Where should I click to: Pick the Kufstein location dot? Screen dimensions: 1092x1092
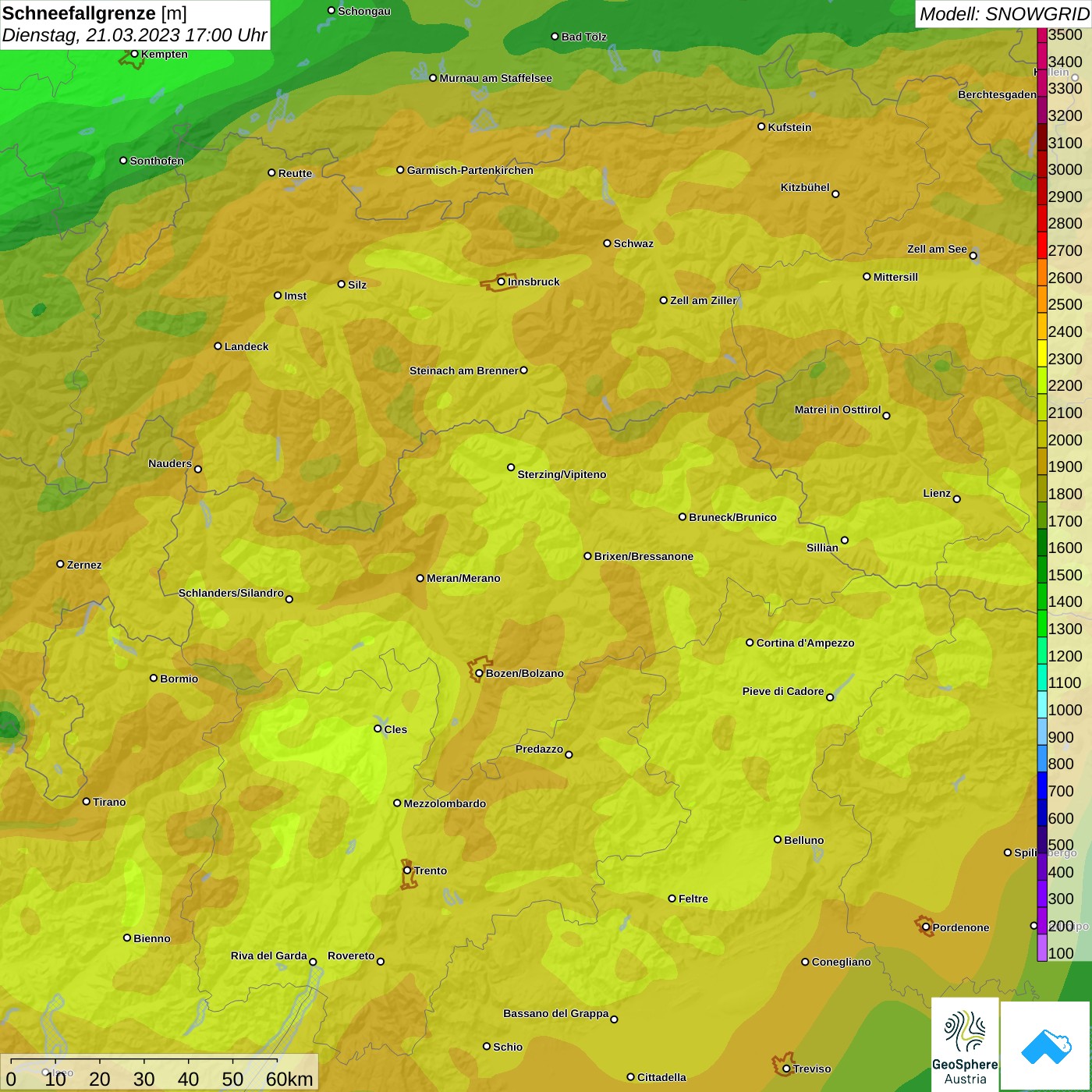pyautogui.click(x=761, y=126)
